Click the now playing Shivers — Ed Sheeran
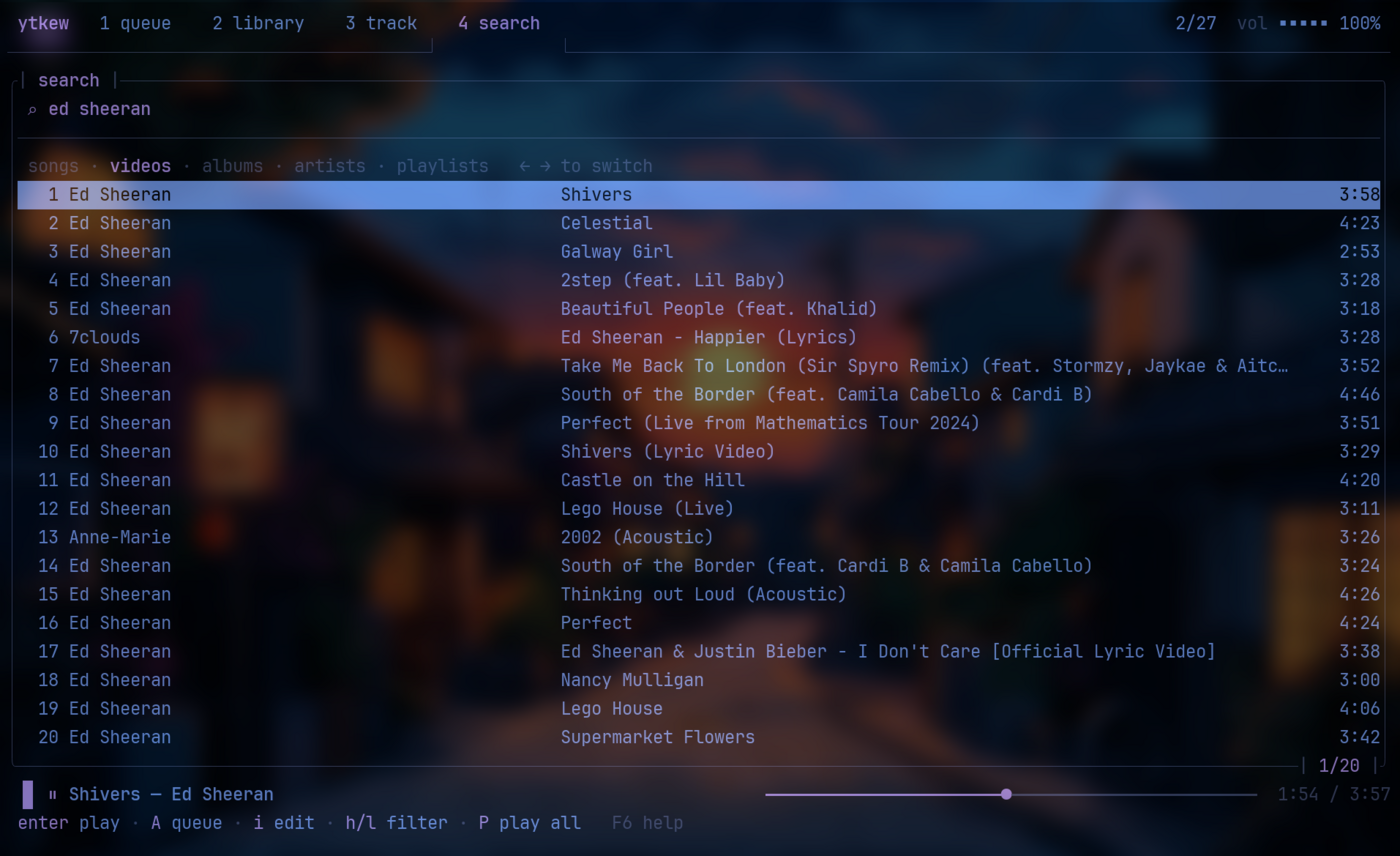 pyautogui.click(x=171, y=795)
